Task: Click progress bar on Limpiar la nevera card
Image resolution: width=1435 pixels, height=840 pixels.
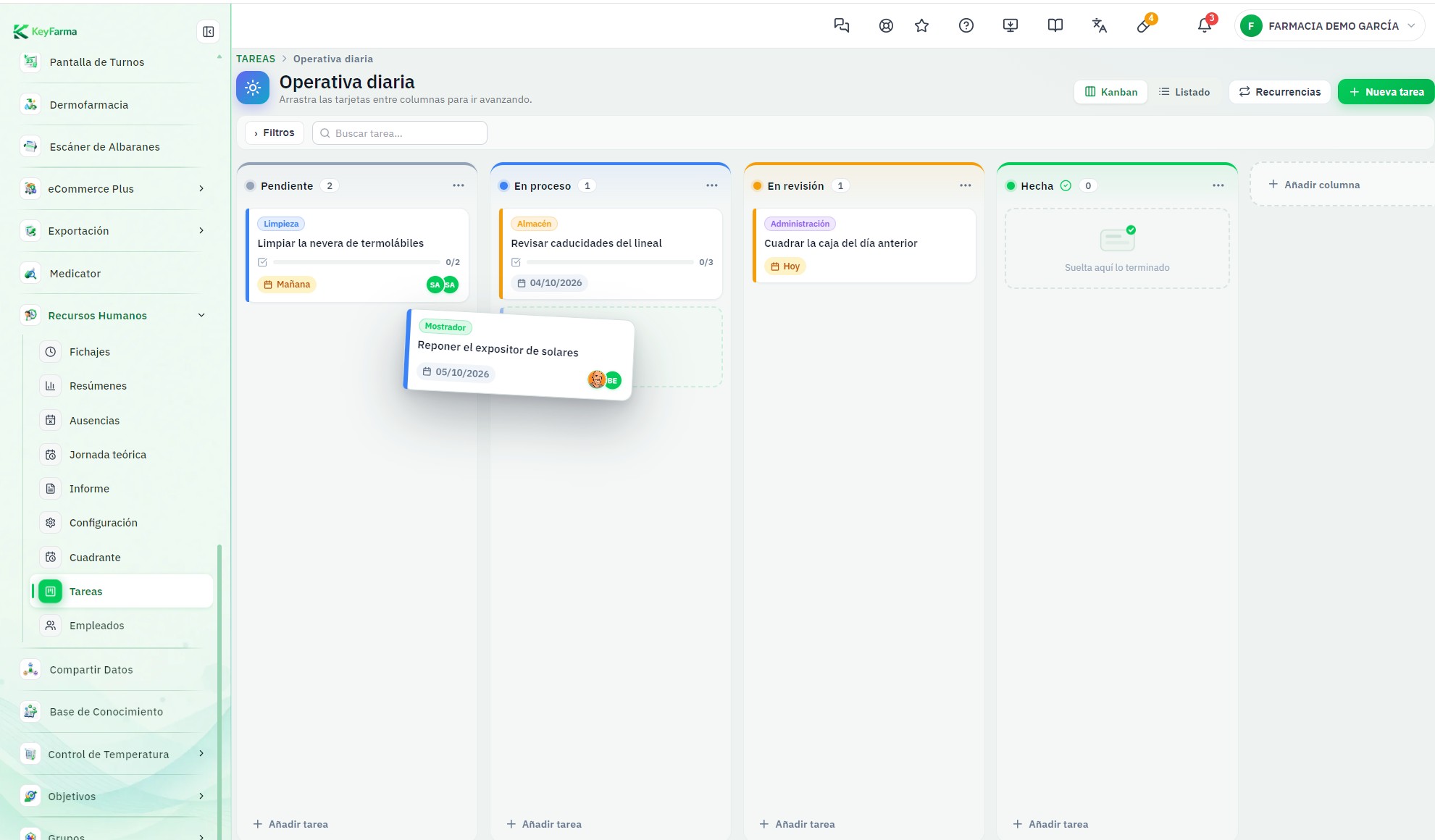Action: (356, 262)
